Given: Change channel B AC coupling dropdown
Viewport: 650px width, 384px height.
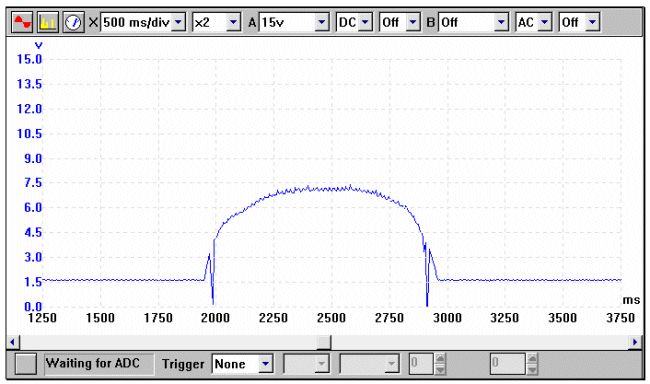Looking at the screenshot, I should (545, 22).
